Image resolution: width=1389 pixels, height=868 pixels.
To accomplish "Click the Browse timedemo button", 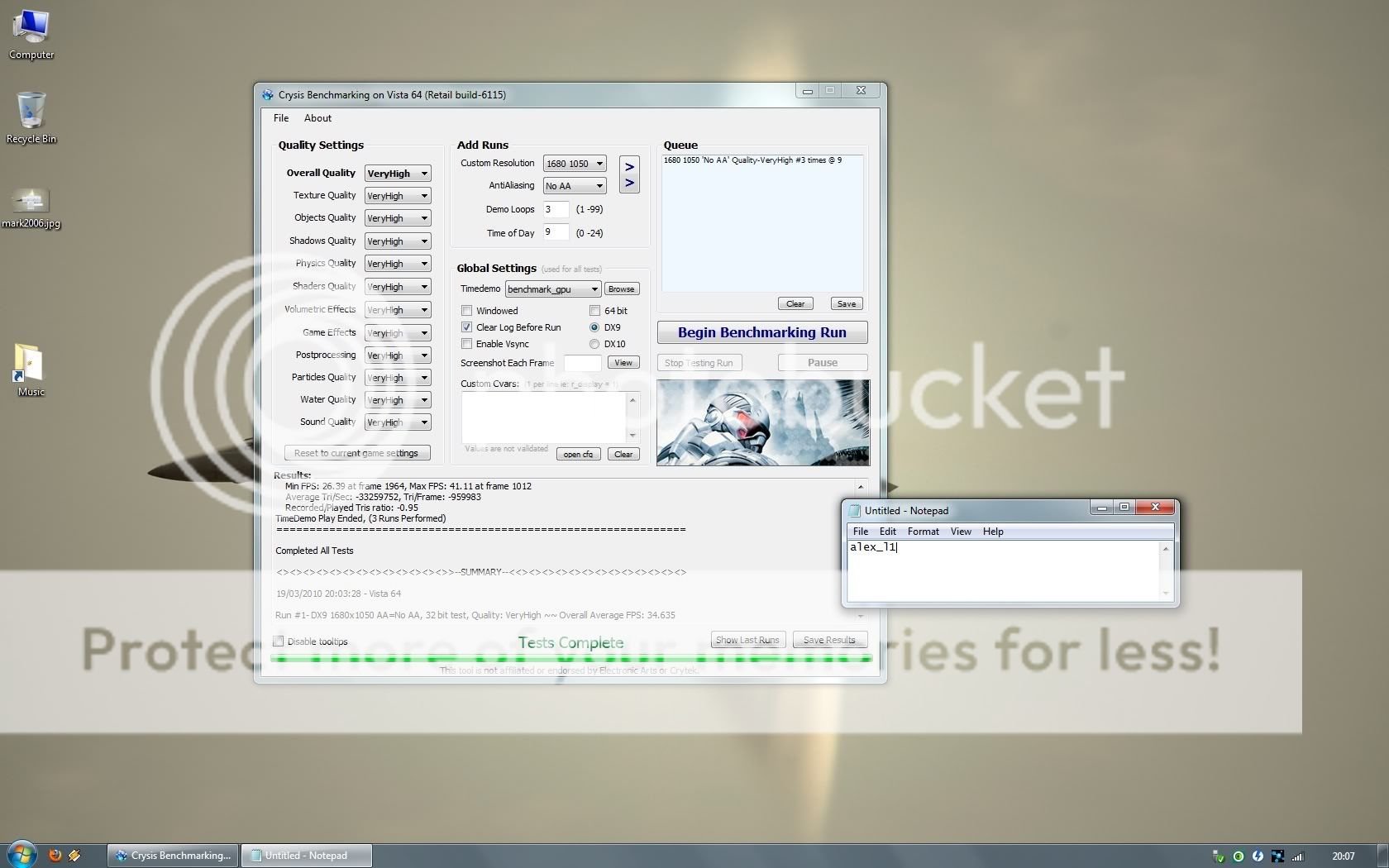I will [x=622, y=289].
